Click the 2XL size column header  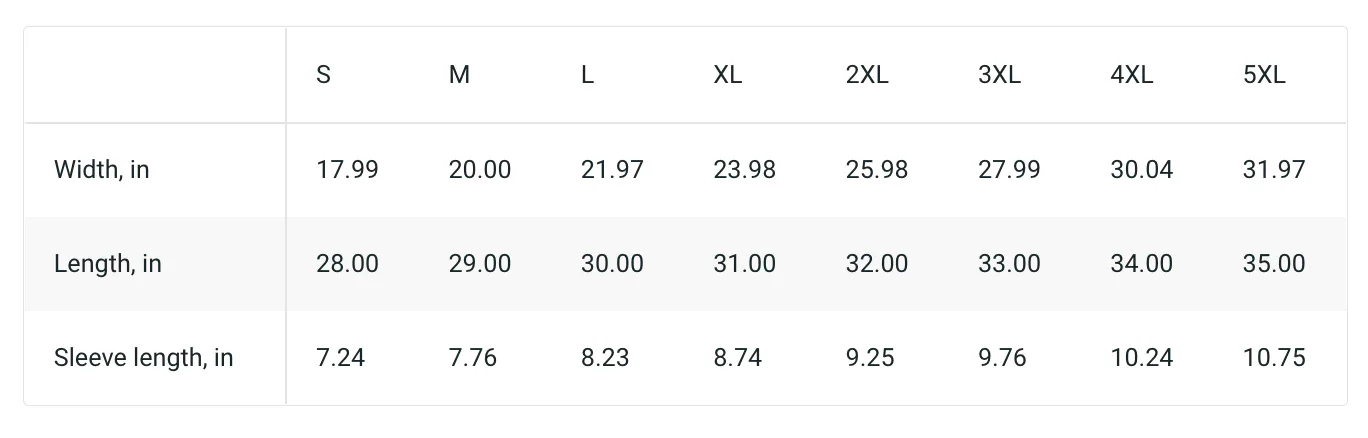click(x=867, y=75)
